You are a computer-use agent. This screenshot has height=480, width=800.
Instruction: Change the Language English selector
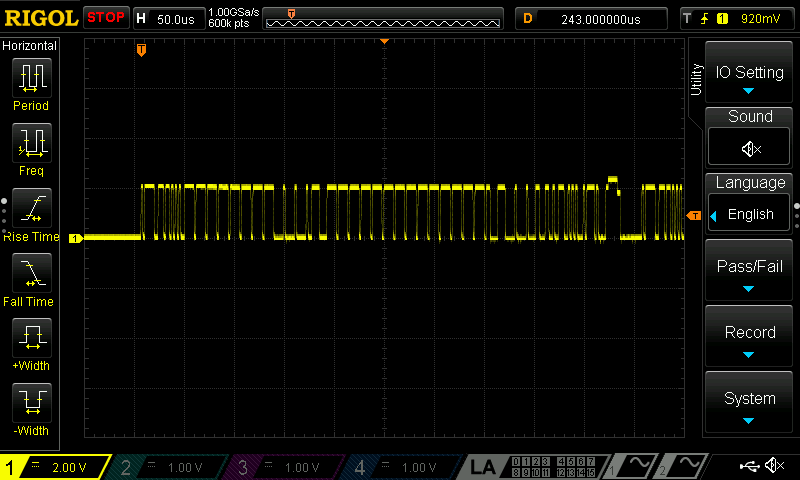(x=749, y=214)
